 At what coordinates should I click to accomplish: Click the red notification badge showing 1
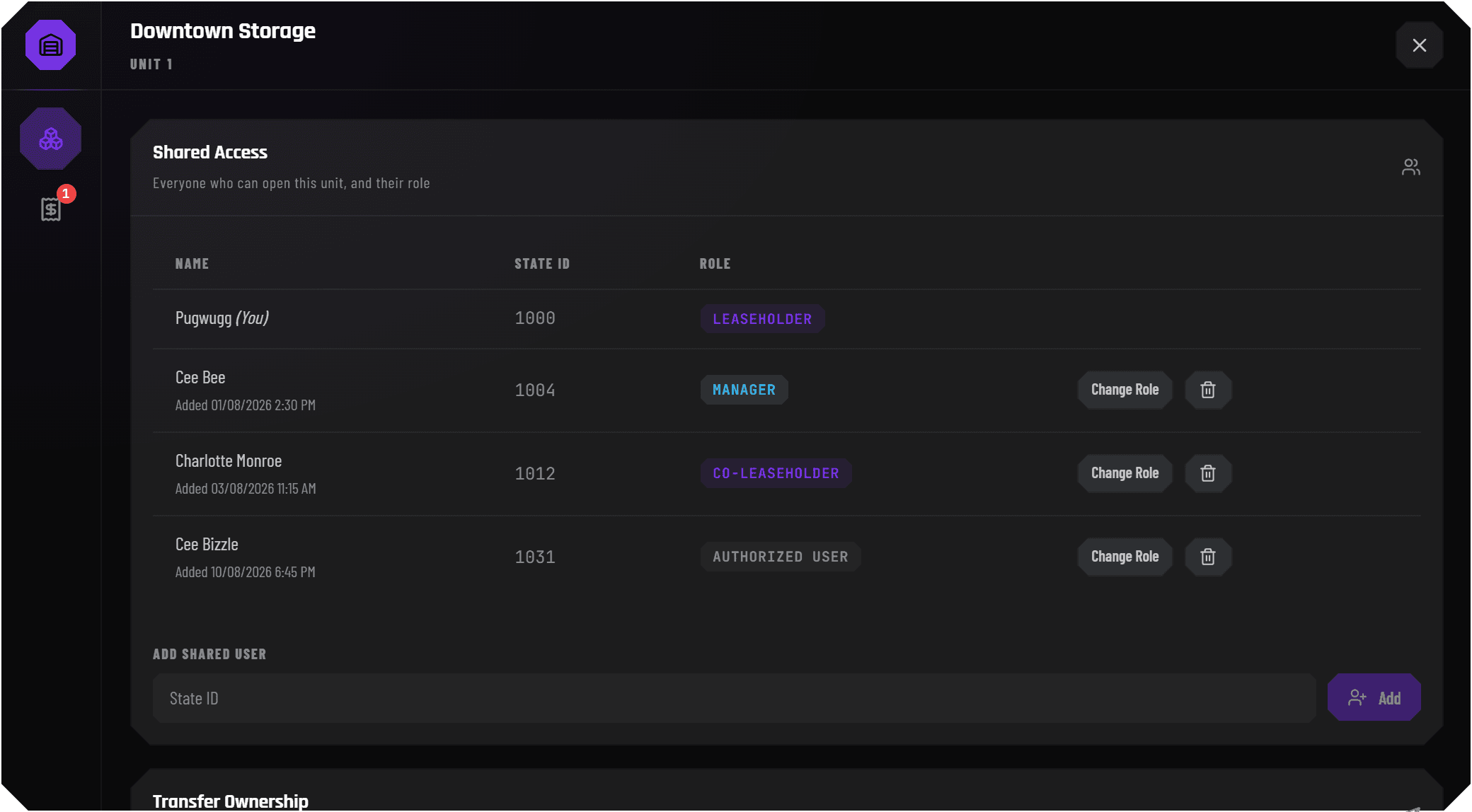[67, 194]
